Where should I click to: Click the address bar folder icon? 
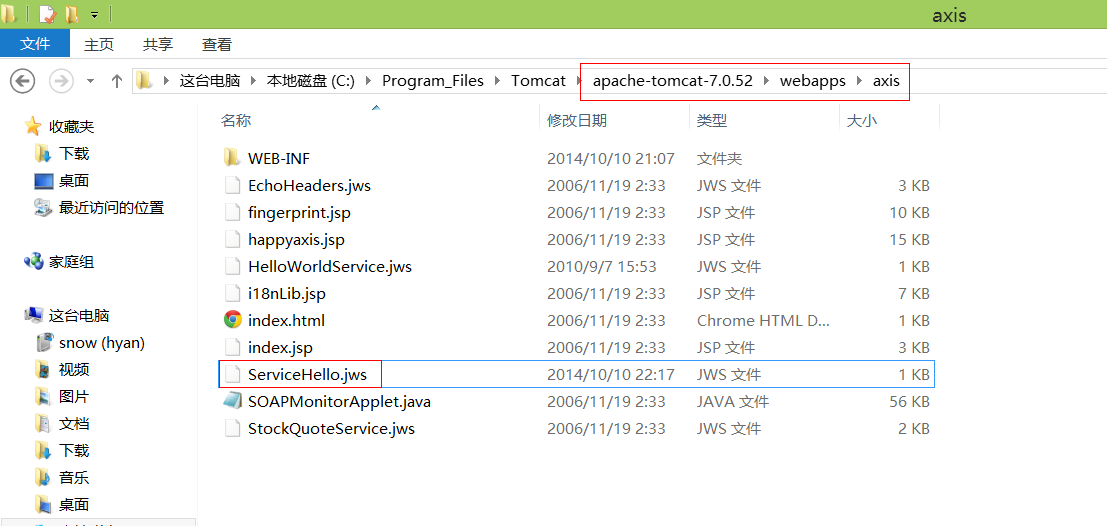pyautogui.click(x=144, y=80)
